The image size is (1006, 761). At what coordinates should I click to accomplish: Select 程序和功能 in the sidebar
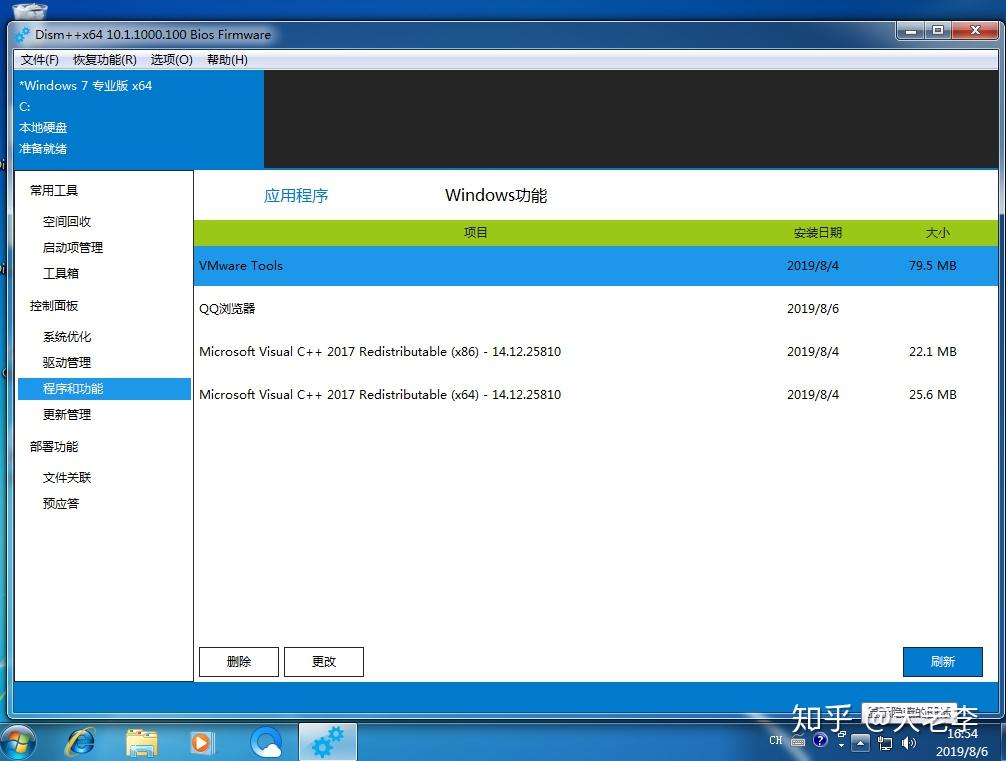pyautogui.click(x=105, y=389)
